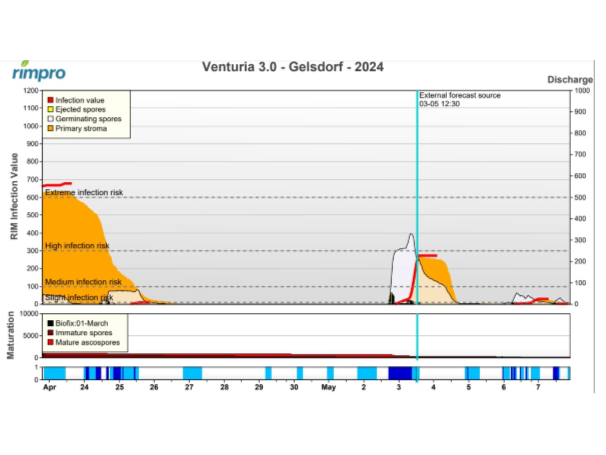
Task: Click date 2 on the time axis
Action: pos(364,387)
